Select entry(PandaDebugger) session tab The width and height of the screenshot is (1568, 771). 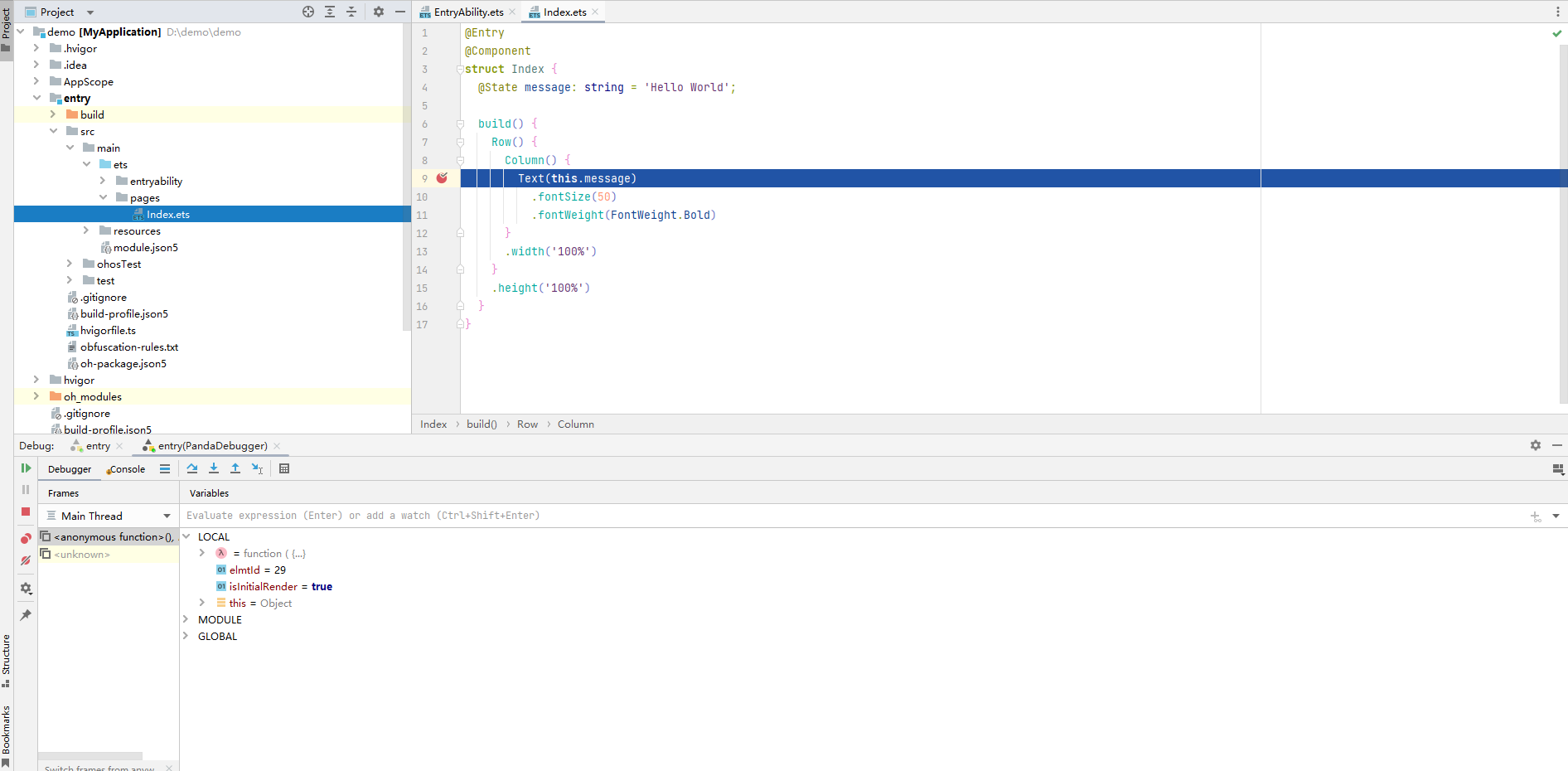point(213,446)
